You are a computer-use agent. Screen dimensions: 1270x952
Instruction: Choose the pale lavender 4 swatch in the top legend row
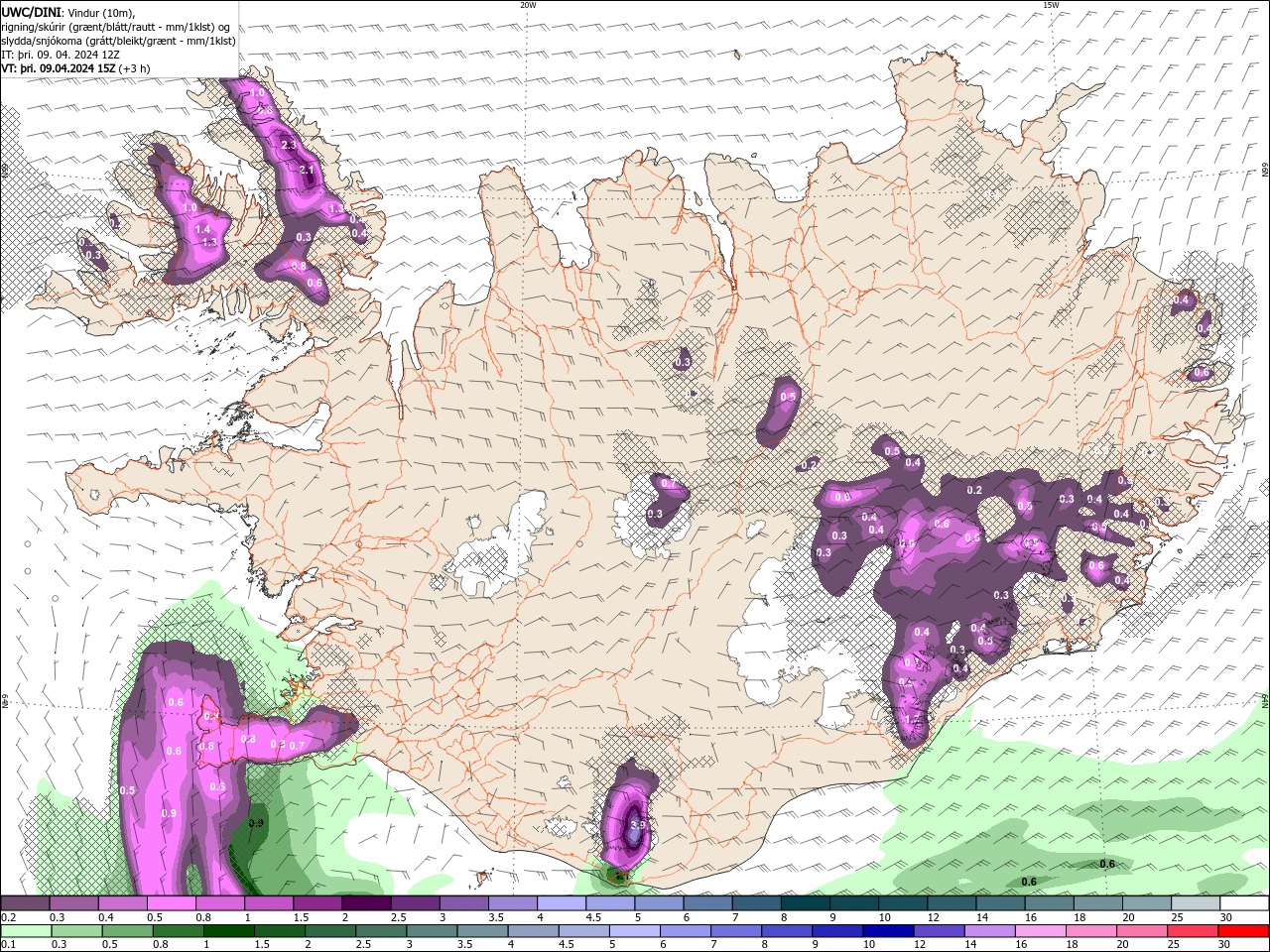point(560,903)
